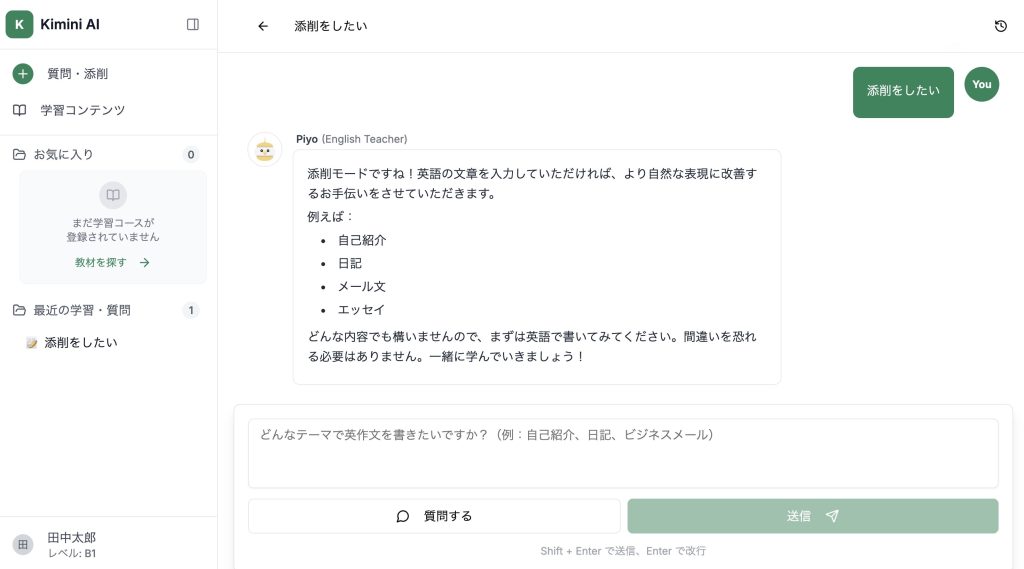This screenshot has width=1024, height=569.
Task: Click the Kimini AI logo icon
Action: (x=19, y=24)
